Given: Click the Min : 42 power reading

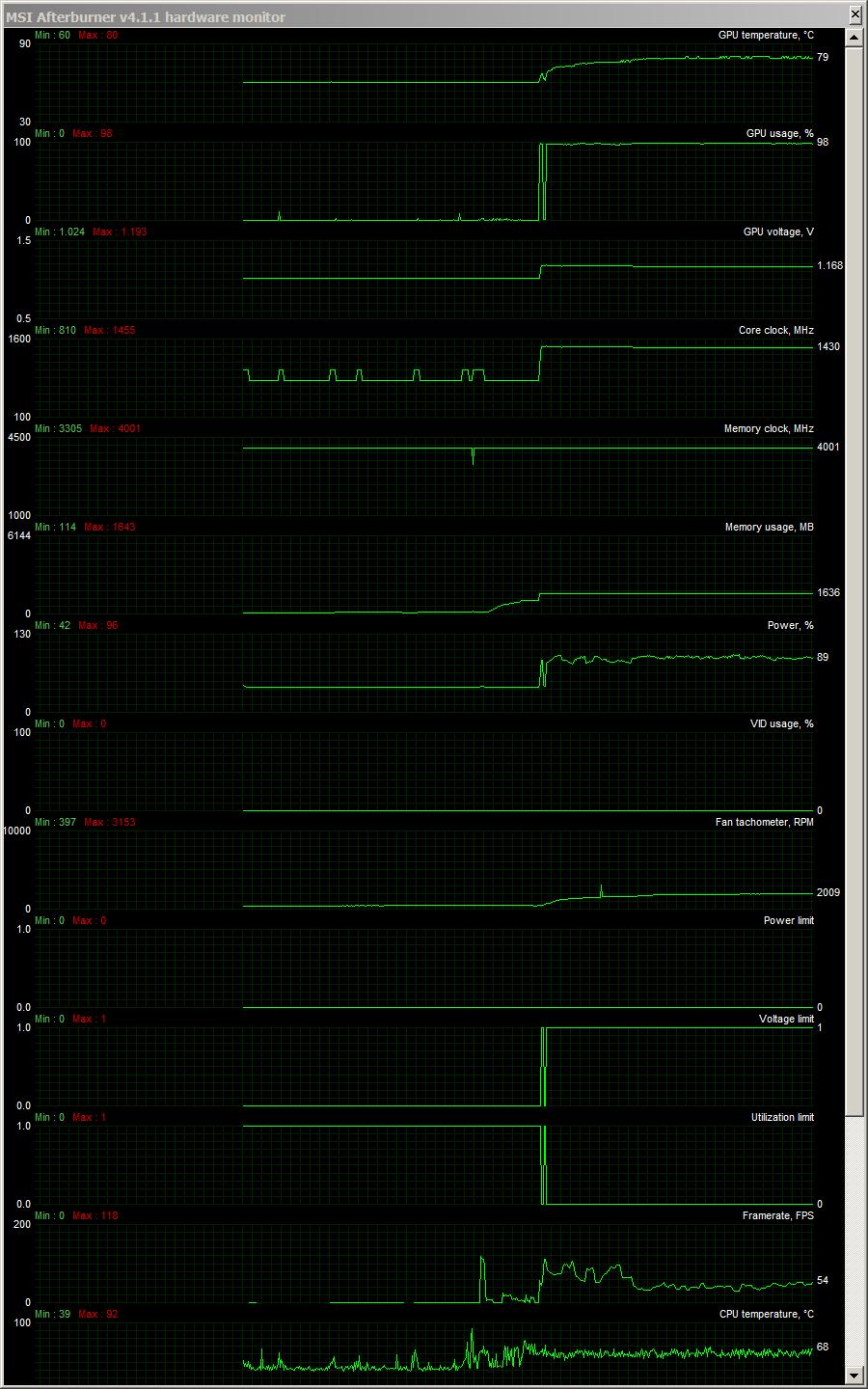Looking at the screenshot, I should 52,625.
